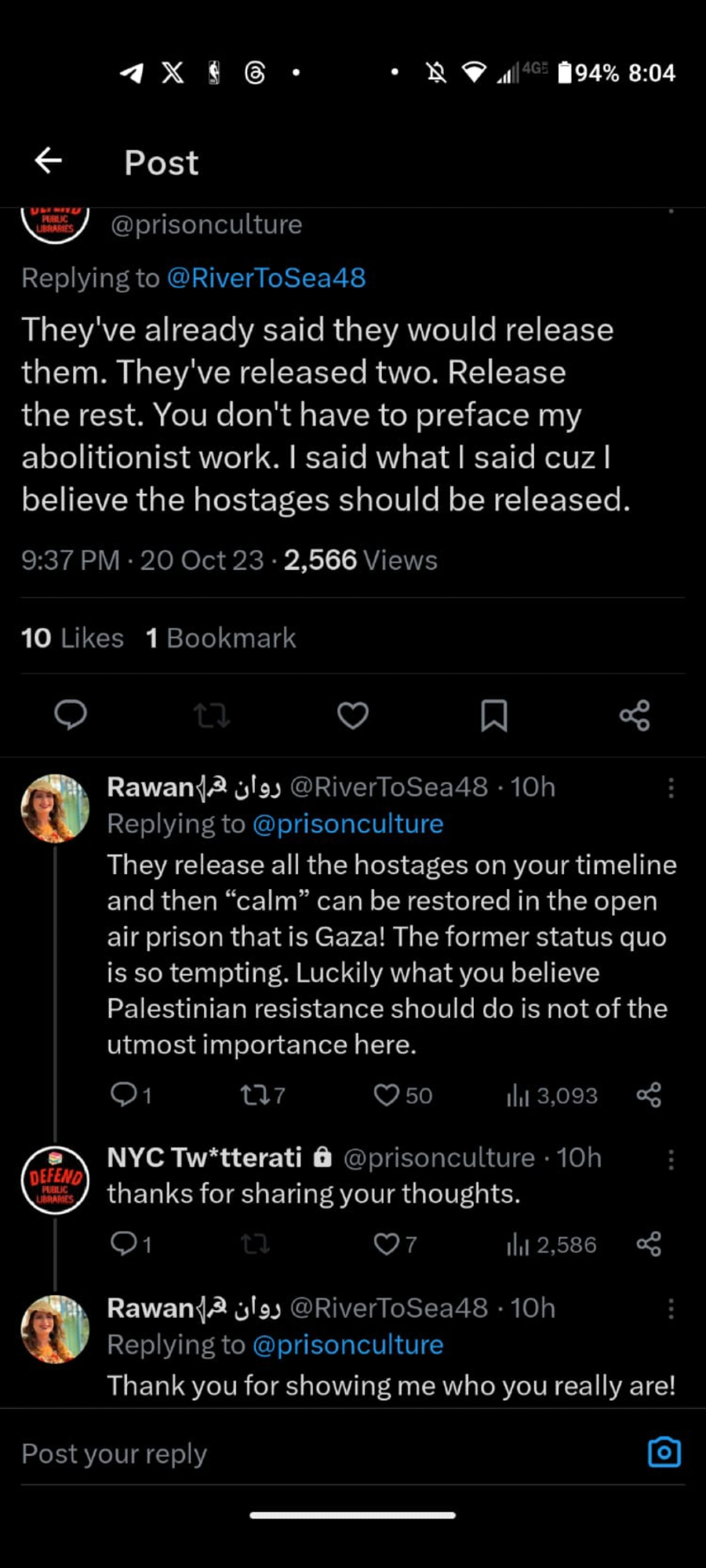The width and height of the screenshot is (706, 1568).
Task: Open camera from the reply bar
Action: tap(664, 1453)
